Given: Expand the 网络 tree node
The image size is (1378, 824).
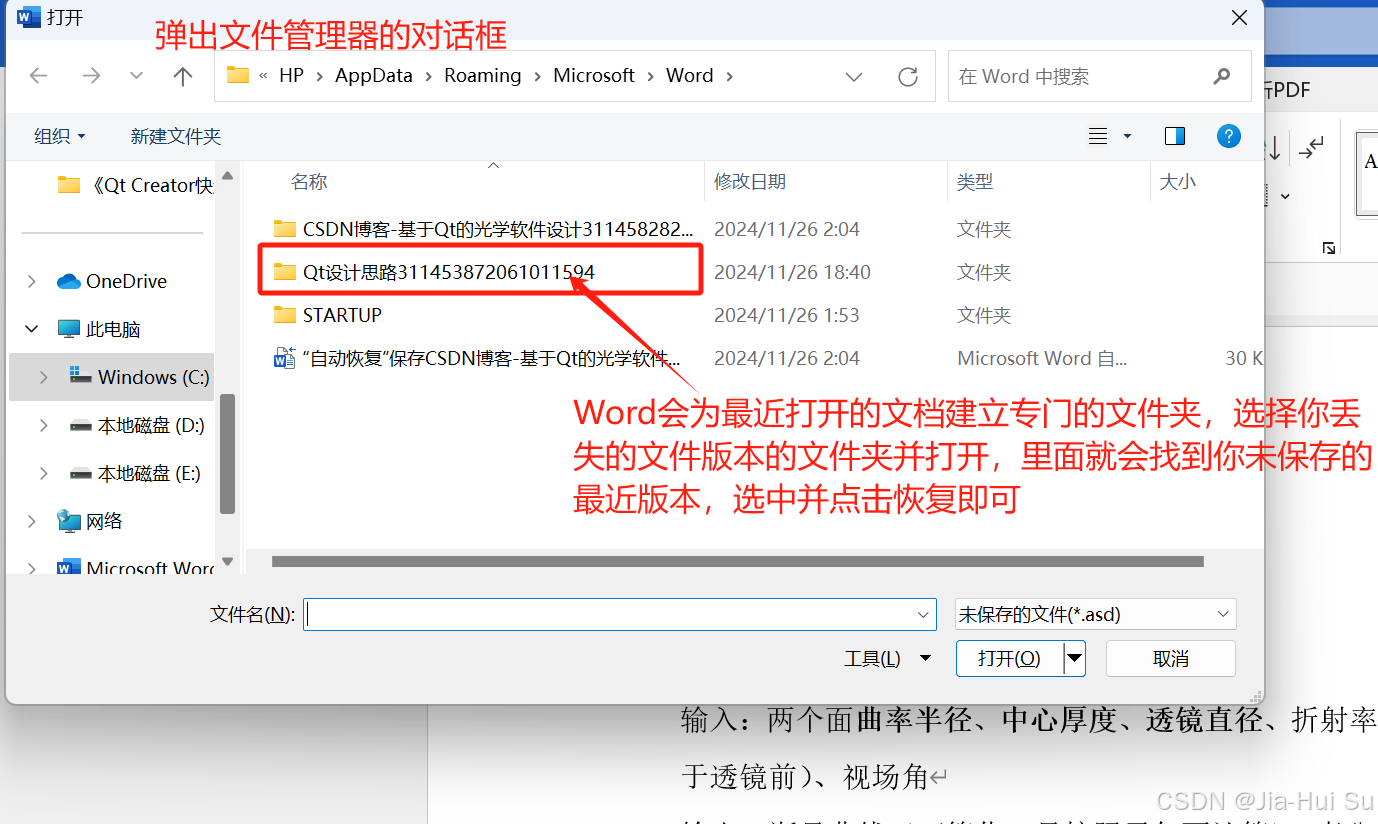Looking at the screenshot, I should click(x=33, y=521).
